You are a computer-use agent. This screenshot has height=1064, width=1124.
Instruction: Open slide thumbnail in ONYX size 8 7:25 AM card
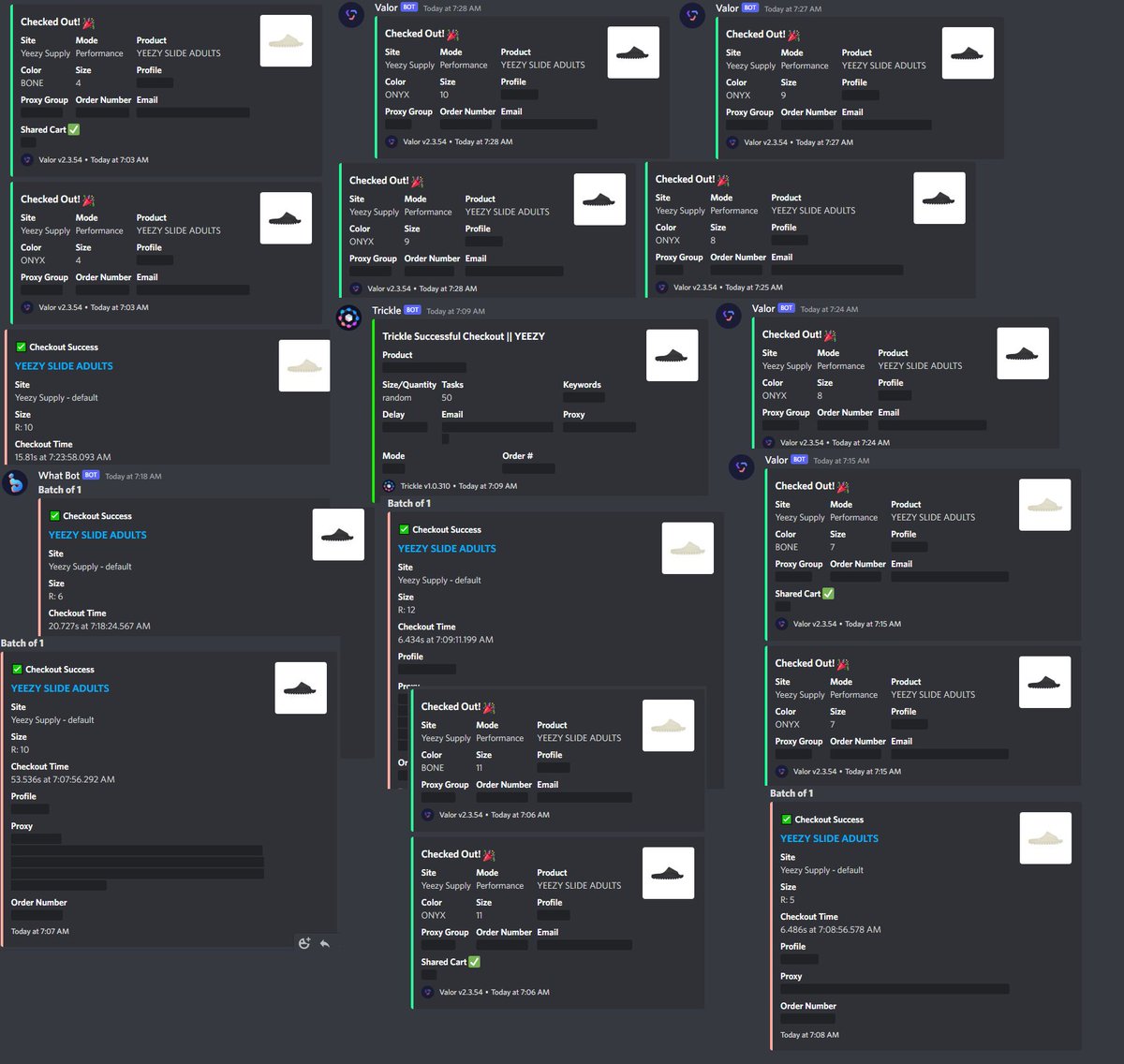(x=939, y=198)
